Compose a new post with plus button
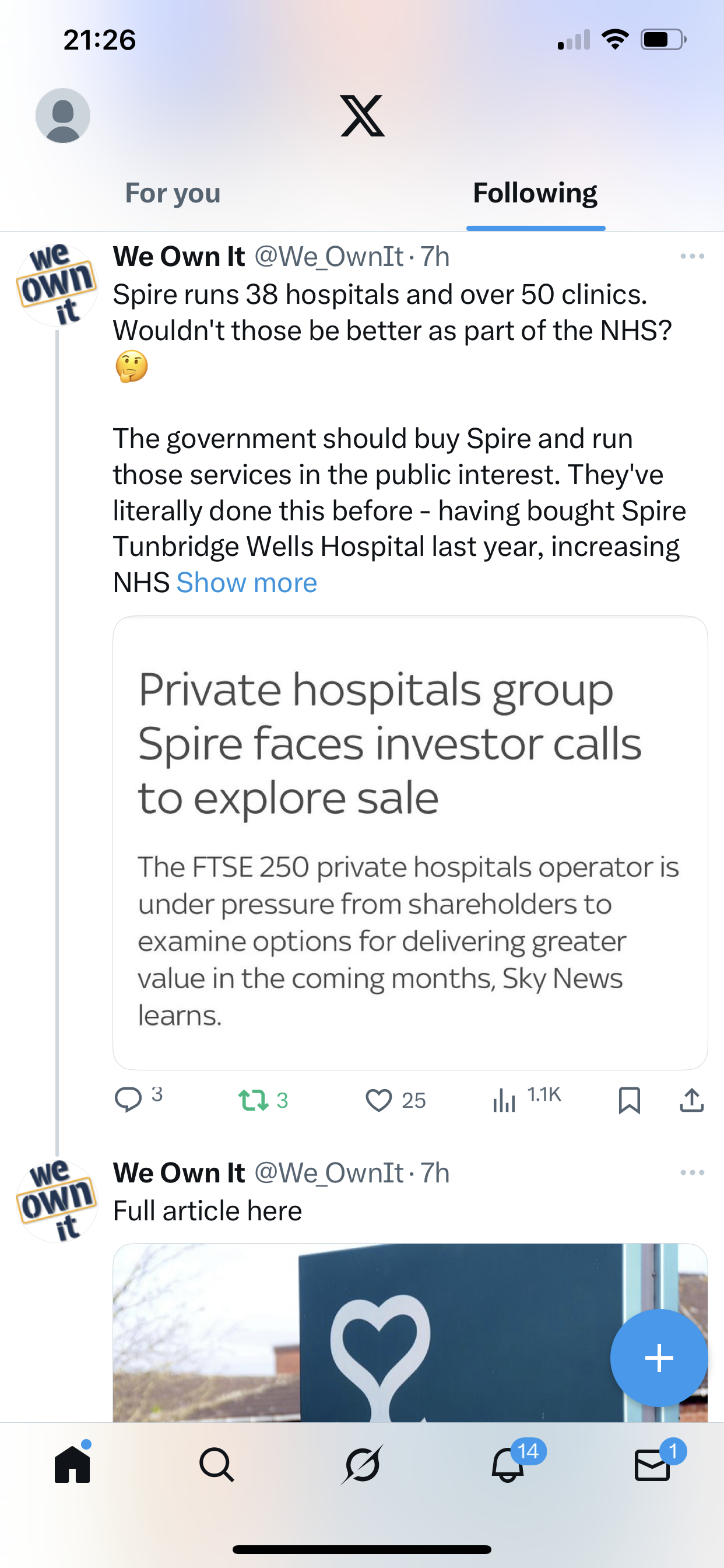The width and height of the screenshot is (724, 1568). pos(658,1357)
